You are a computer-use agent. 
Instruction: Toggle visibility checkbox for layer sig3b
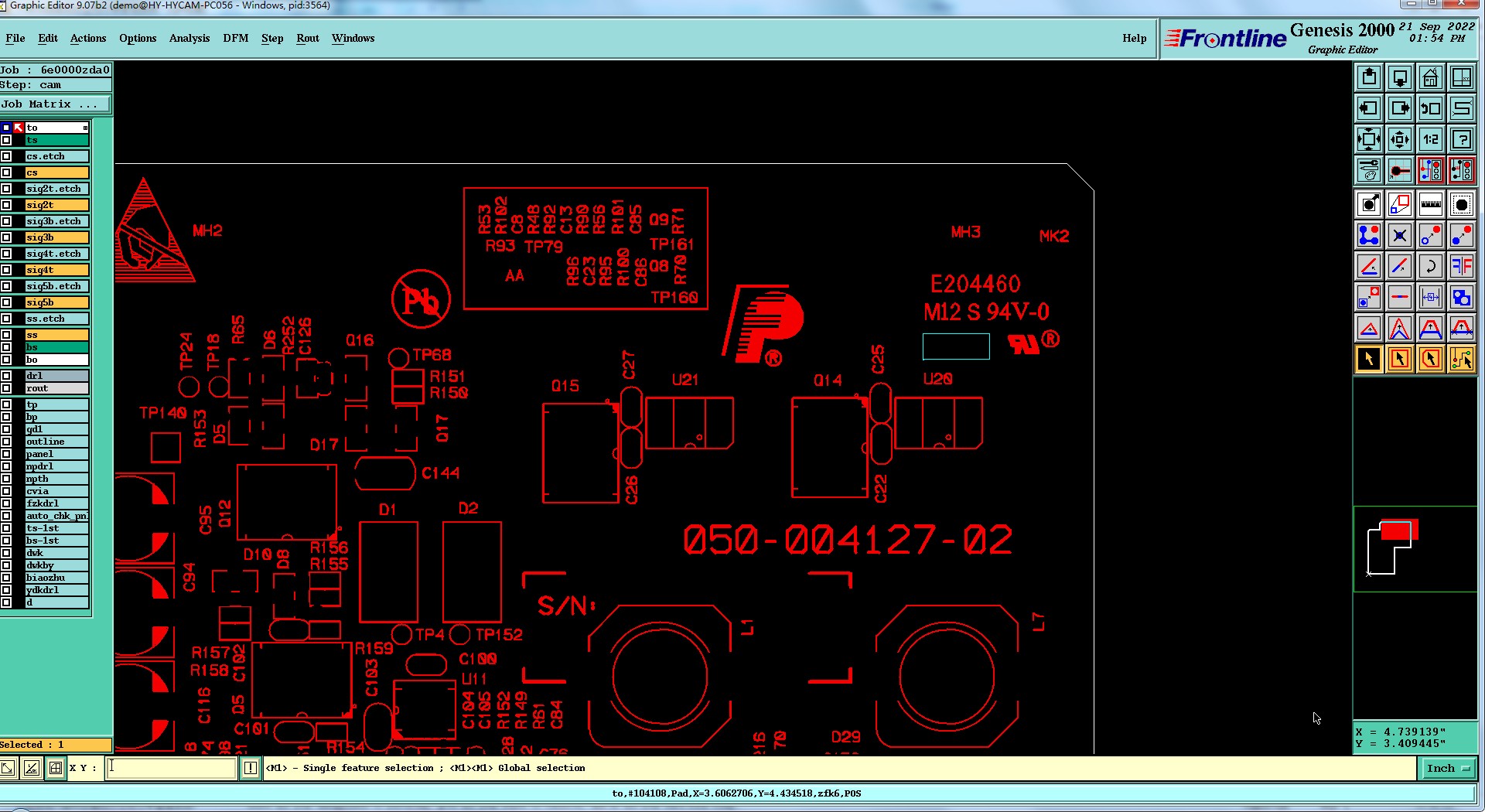6,237
